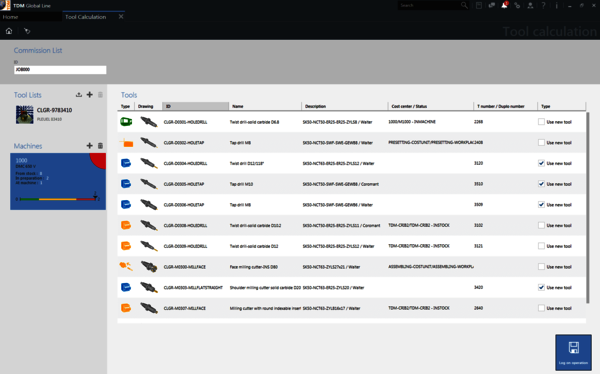This screenshot has width=600, height=374.
Task: Uncheck Use new tool for Shoulder milling cutter
Action: coord(541,287)
